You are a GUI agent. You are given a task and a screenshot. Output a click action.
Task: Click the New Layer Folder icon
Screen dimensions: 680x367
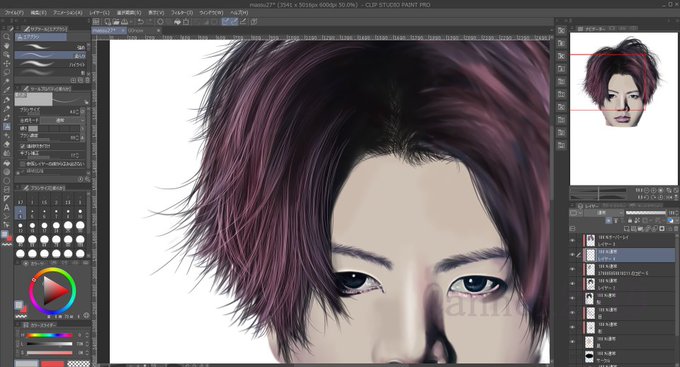(x=640, y=228)
